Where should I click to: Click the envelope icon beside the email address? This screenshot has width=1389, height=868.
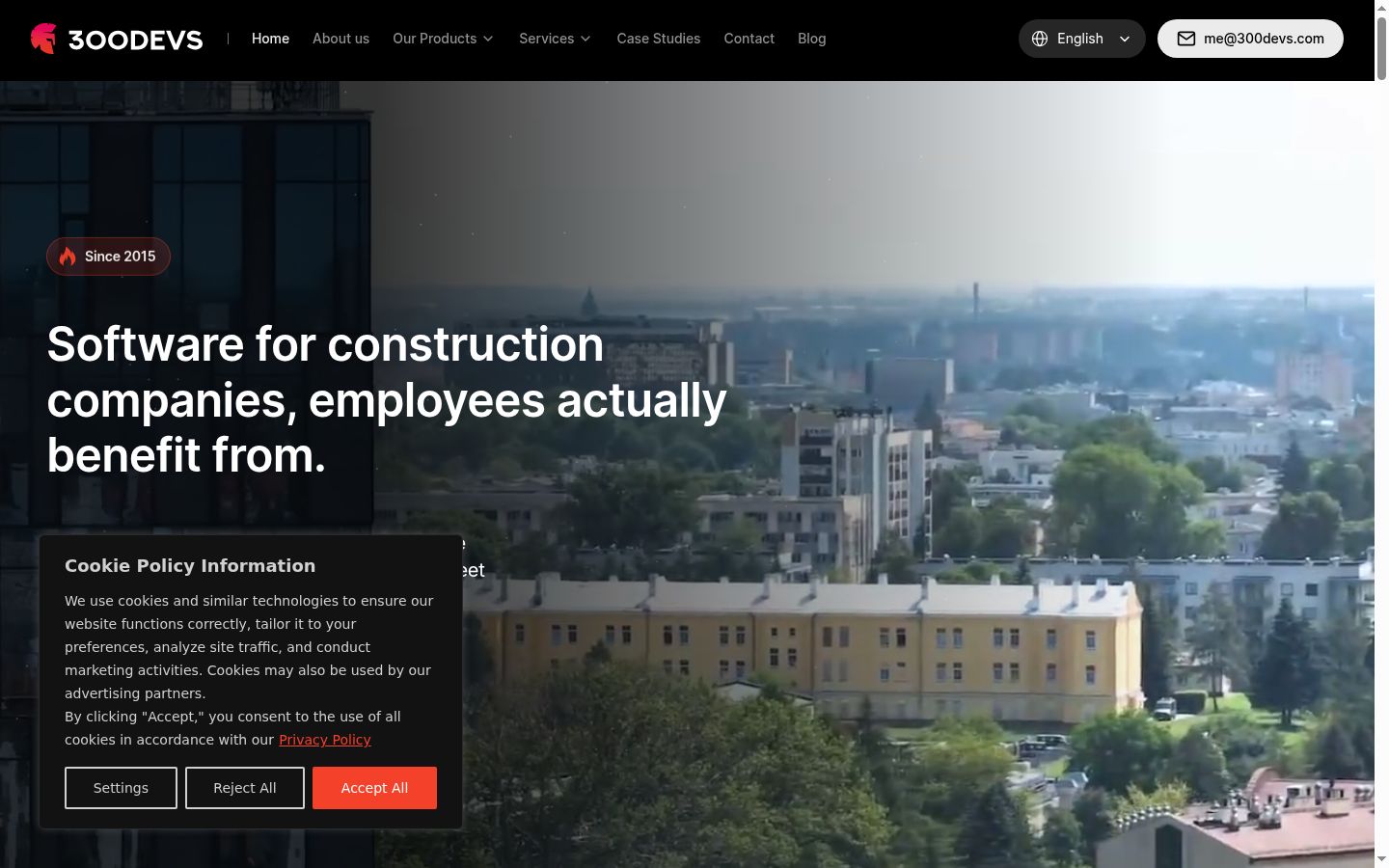click(x=1186, y=39)
